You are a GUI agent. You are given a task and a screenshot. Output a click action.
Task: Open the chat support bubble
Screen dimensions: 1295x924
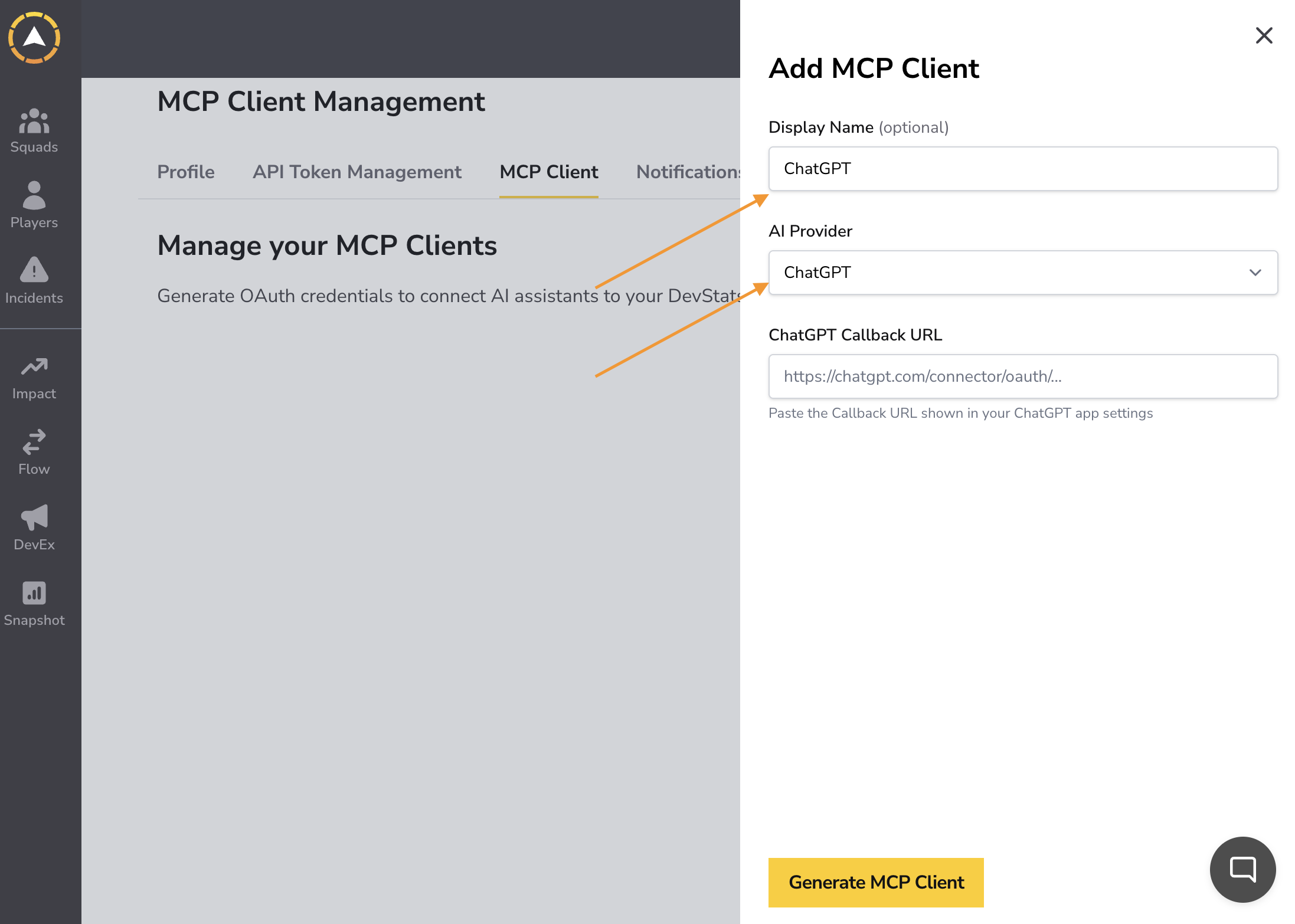(x=1242, y=869)
